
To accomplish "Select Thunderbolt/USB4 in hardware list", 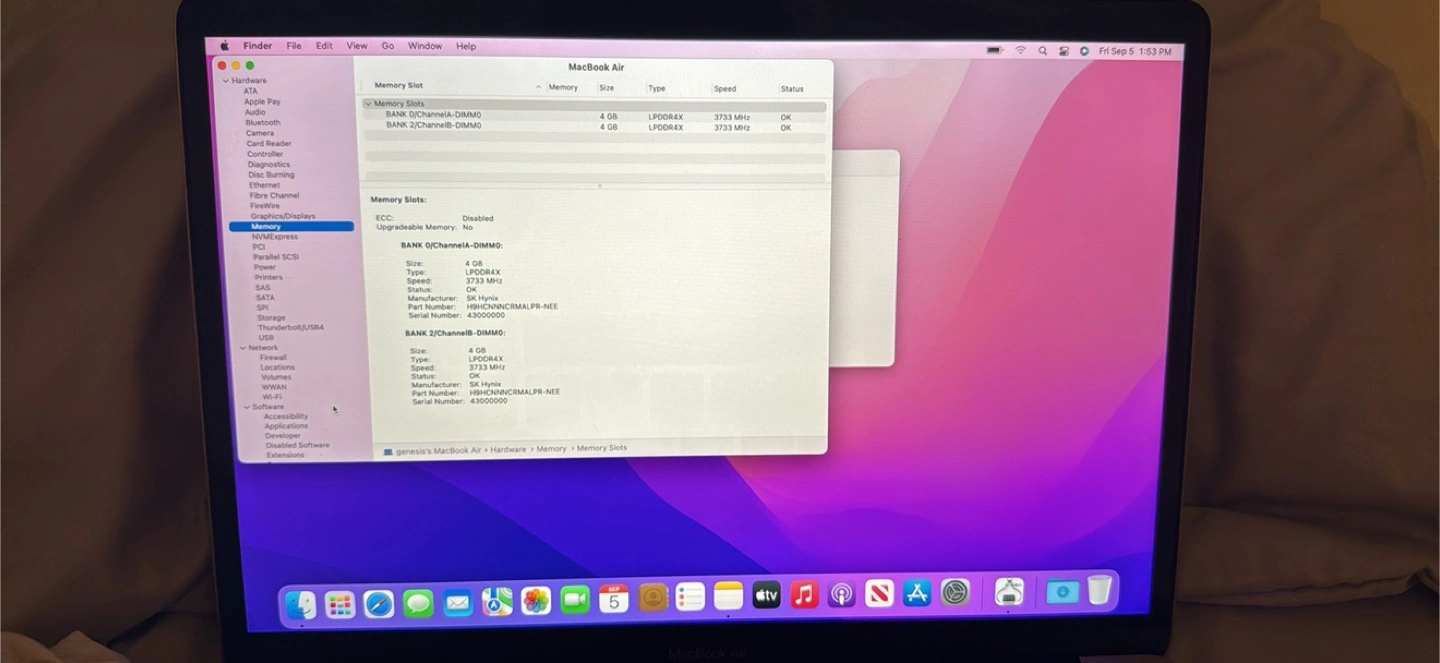I will tap(290, 328).
